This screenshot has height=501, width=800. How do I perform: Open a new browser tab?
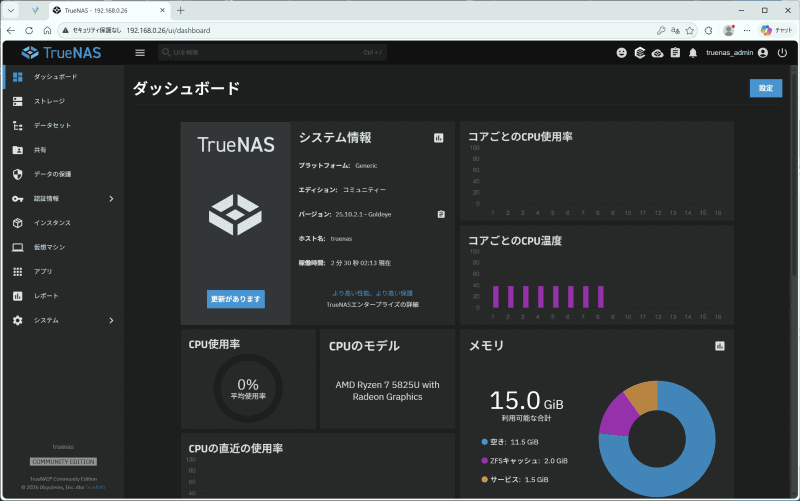181,10
